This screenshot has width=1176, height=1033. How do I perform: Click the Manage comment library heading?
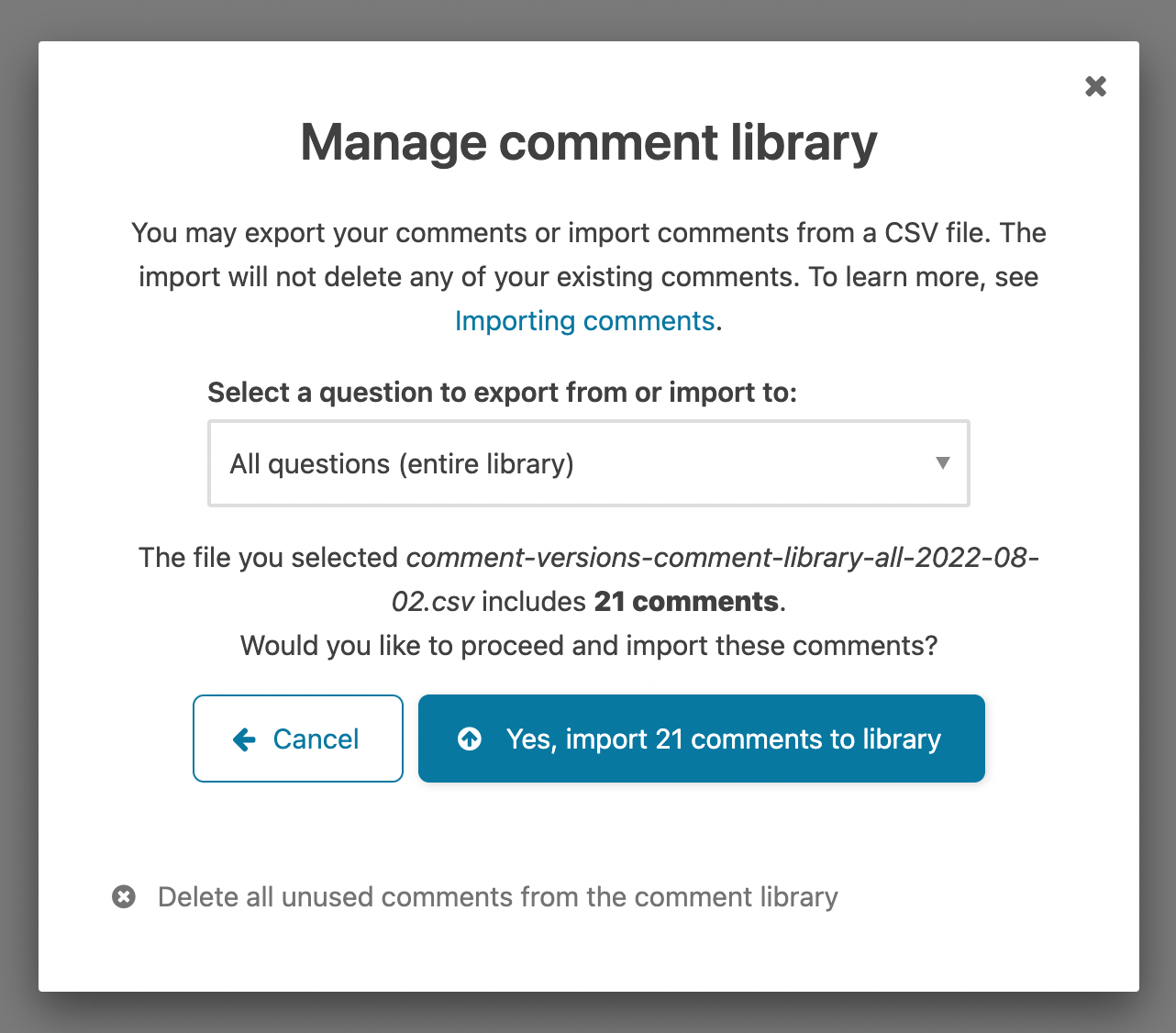point(588,142)
